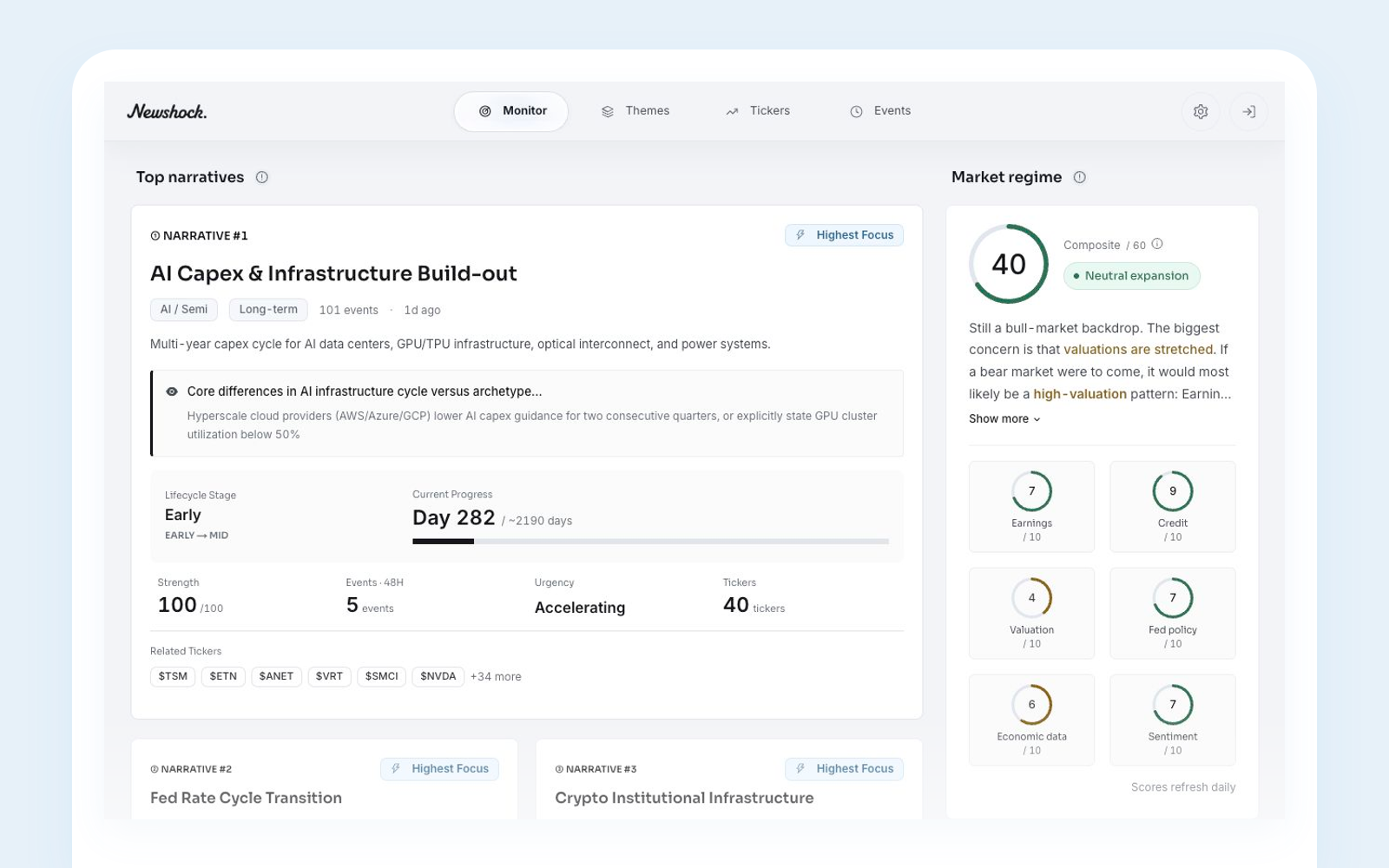Click the 1d ago timestamp
The height and width of the screenshot is (868, 1389).
coord(422,310)
